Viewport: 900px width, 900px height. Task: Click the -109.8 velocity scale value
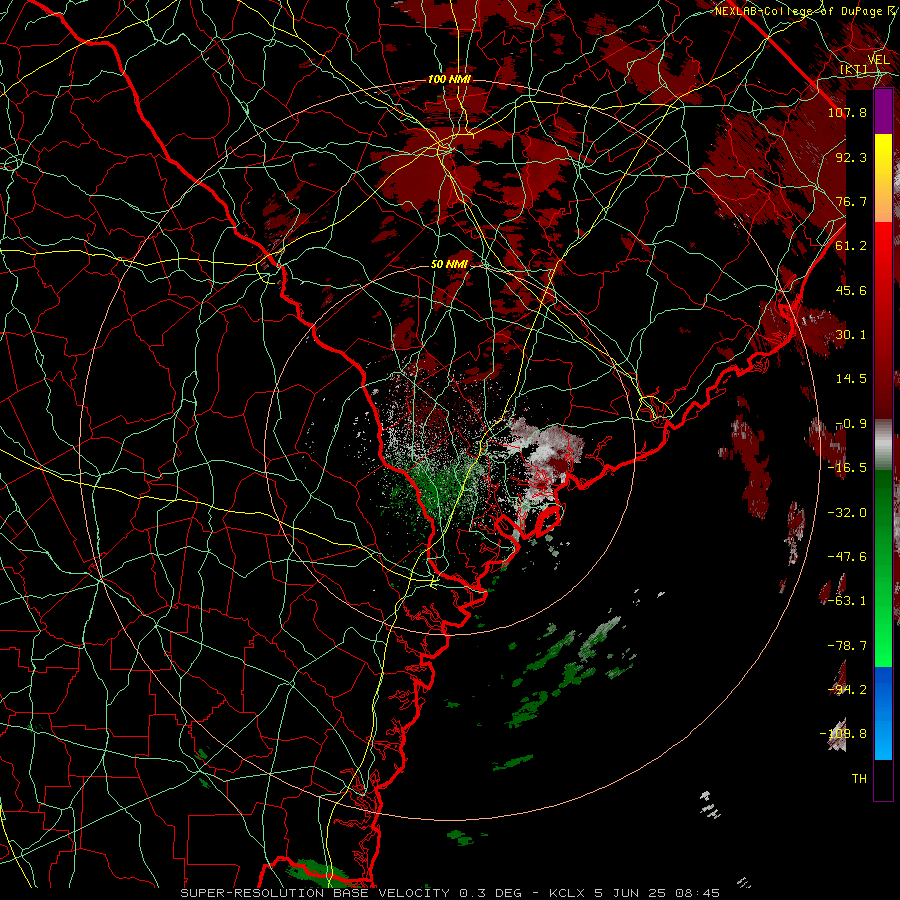[x=843, y=734]
